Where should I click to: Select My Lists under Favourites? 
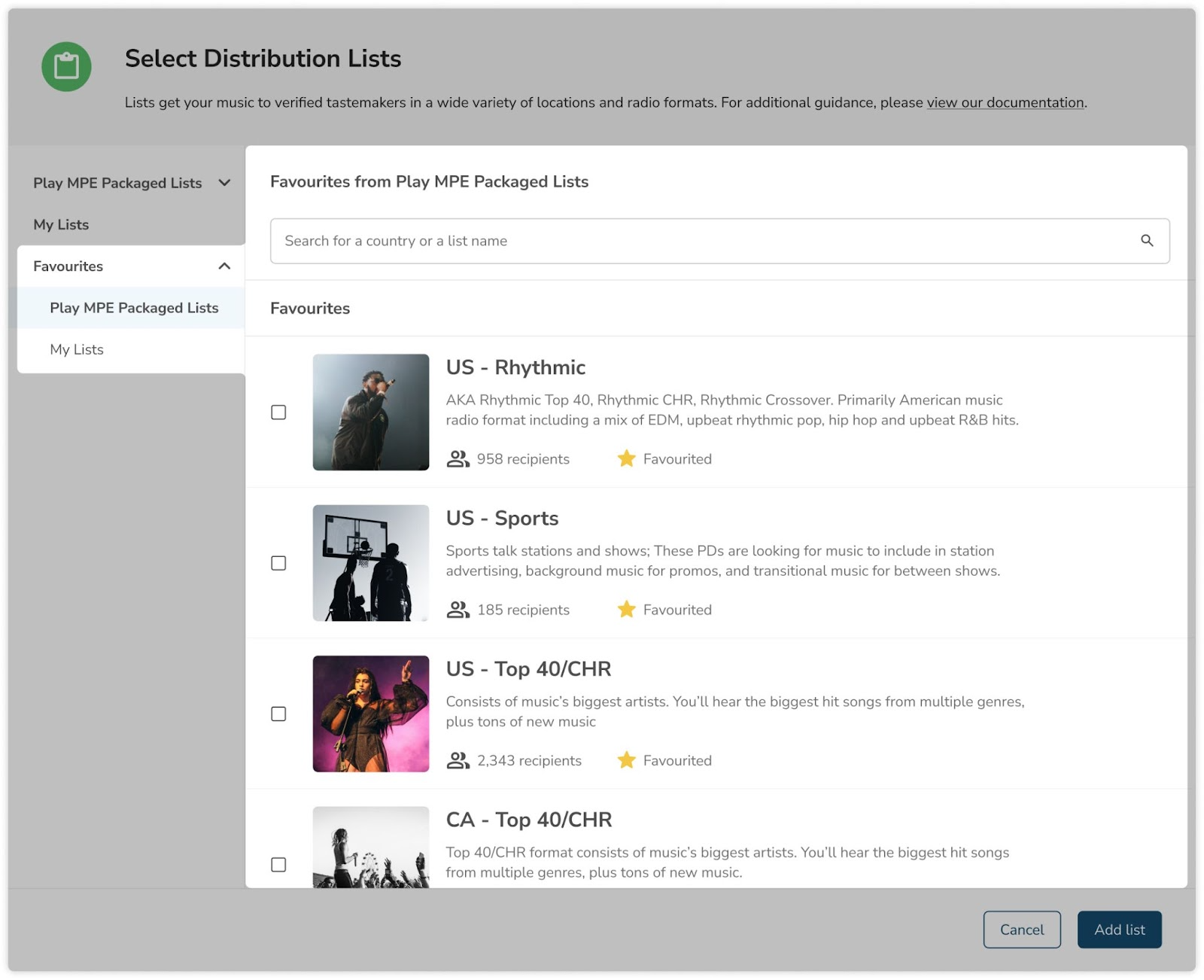coord(77,349)
